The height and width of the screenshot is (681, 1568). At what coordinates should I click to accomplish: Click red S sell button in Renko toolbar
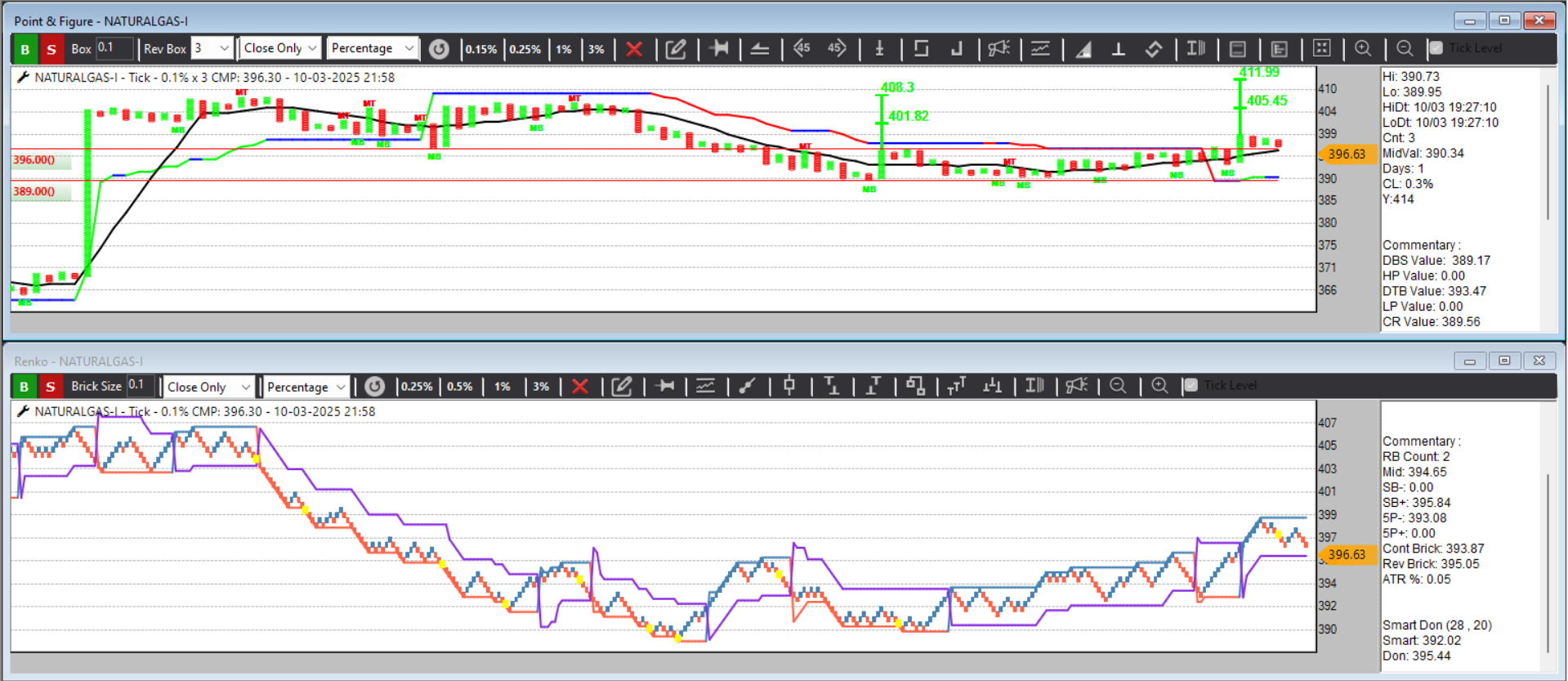tap(51, 387)
